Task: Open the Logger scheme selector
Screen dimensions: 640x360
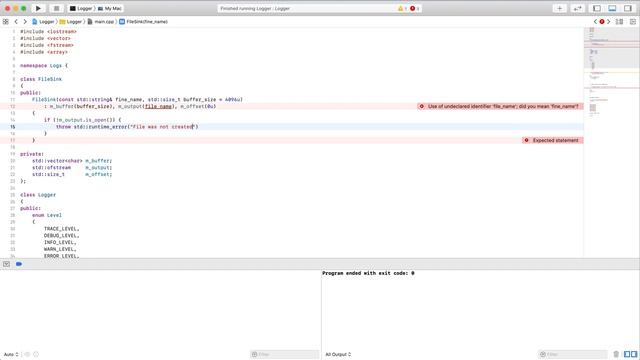Action: 81,8
